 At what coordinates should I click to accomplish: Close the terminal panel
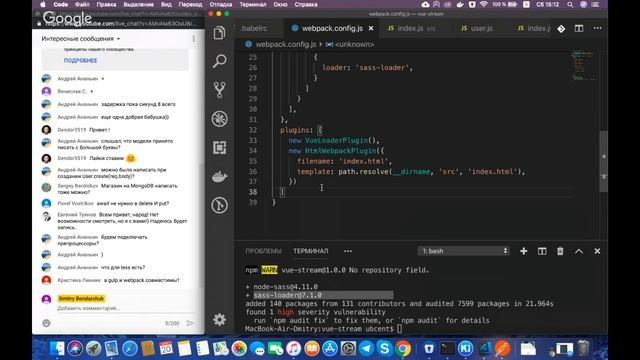(x=597, y=251)
